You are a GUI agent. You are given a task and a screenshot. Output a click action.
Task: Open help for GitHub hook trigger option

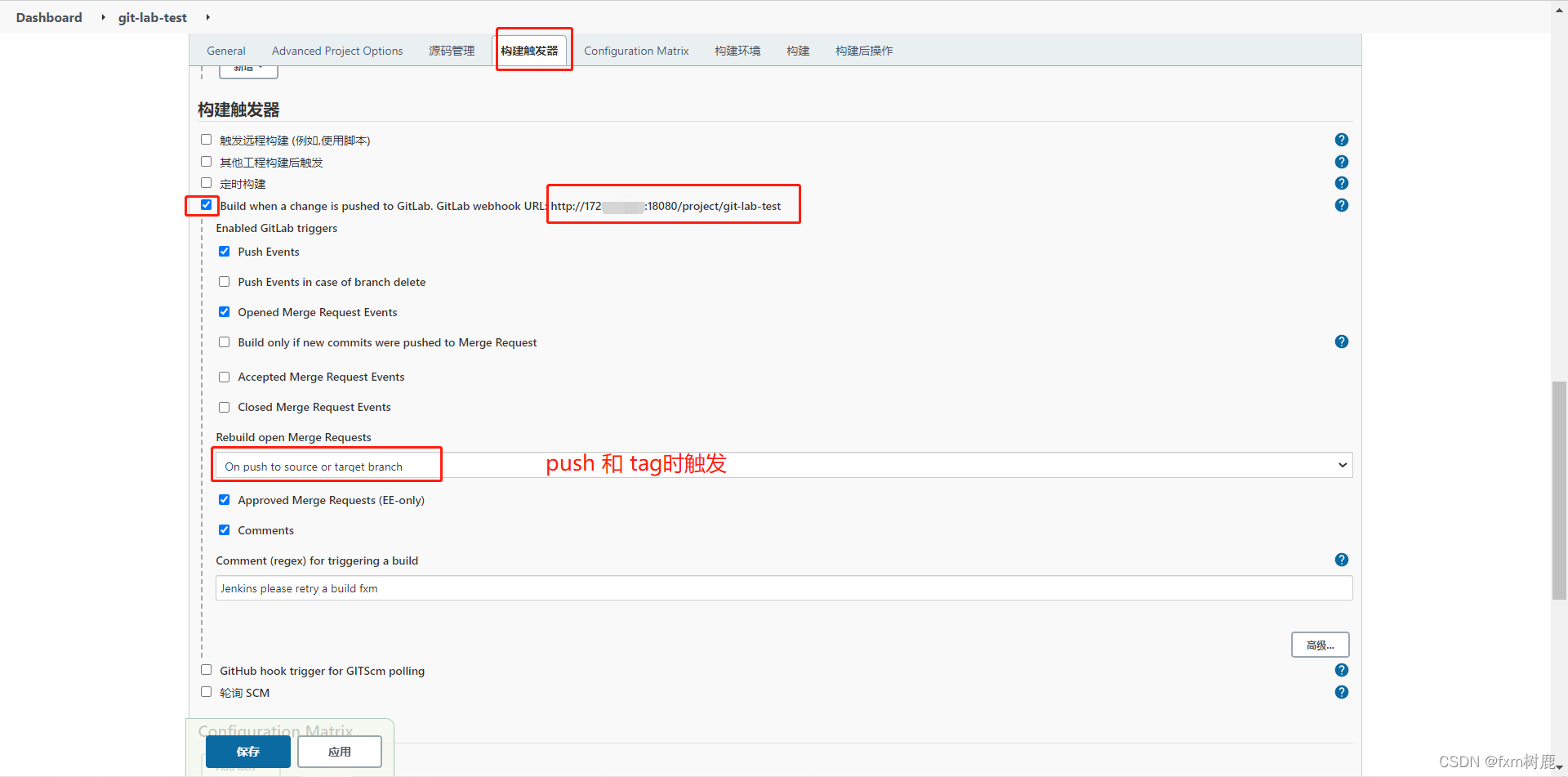pyautogui.click(x=1341, y=670)
